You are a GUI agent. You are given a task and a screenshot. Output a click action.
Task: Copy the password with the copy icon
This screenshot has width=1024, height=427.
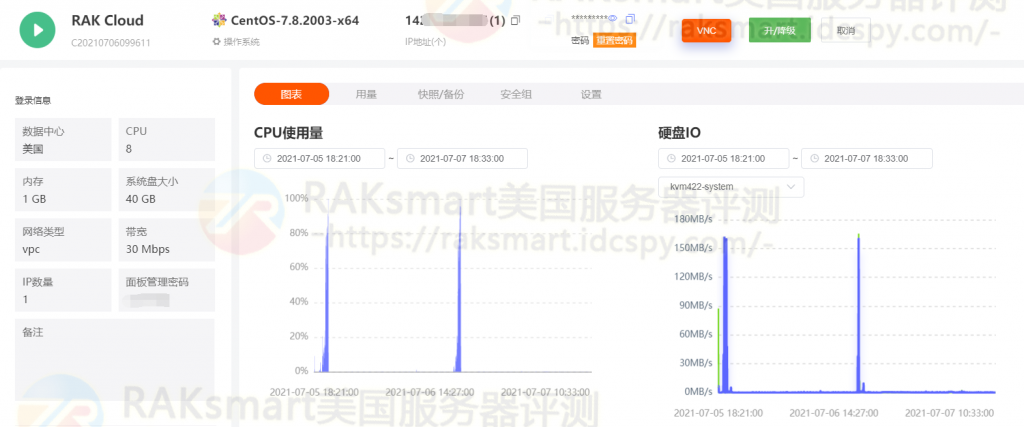(x=630, y=19)
